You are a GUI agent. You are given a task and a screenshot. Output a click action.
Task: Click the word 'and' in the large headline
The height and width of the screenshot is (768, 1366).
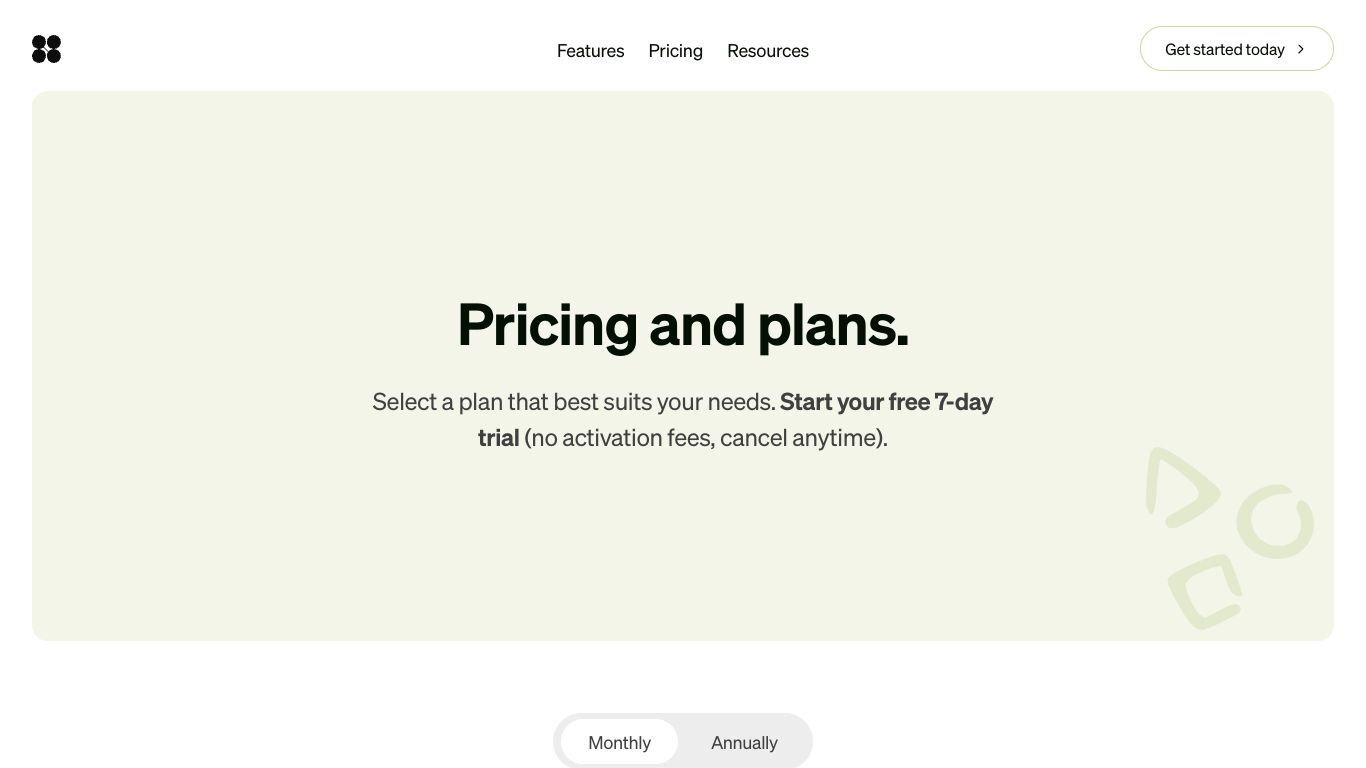coord(697,325)
